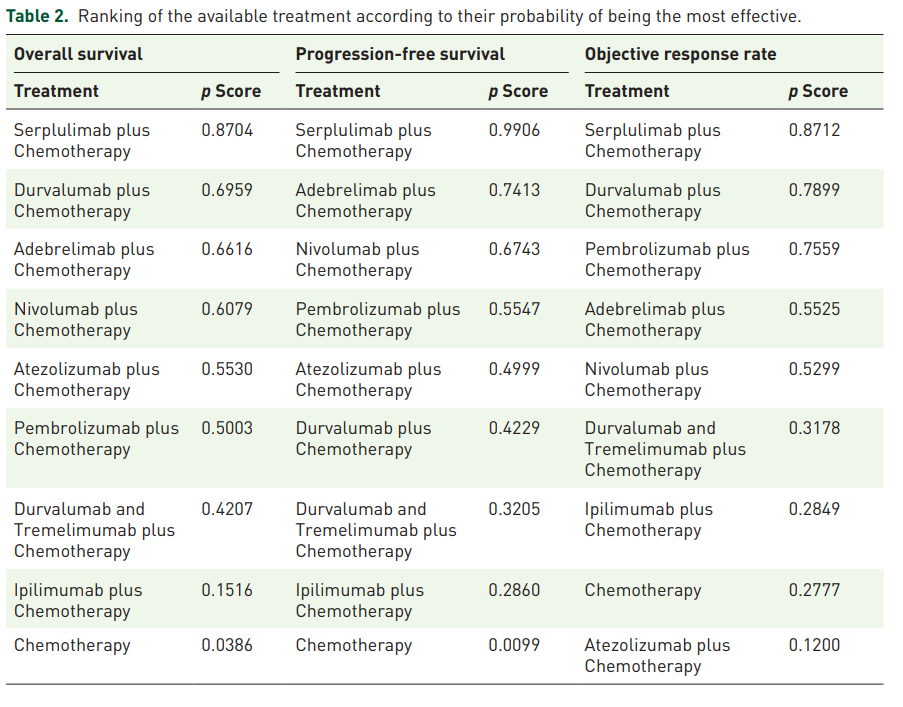This screenshot has height=707, width=903.
Task: Click the 0.3178 p Score value
Action: pyautogui.click(x=814, y=428)
